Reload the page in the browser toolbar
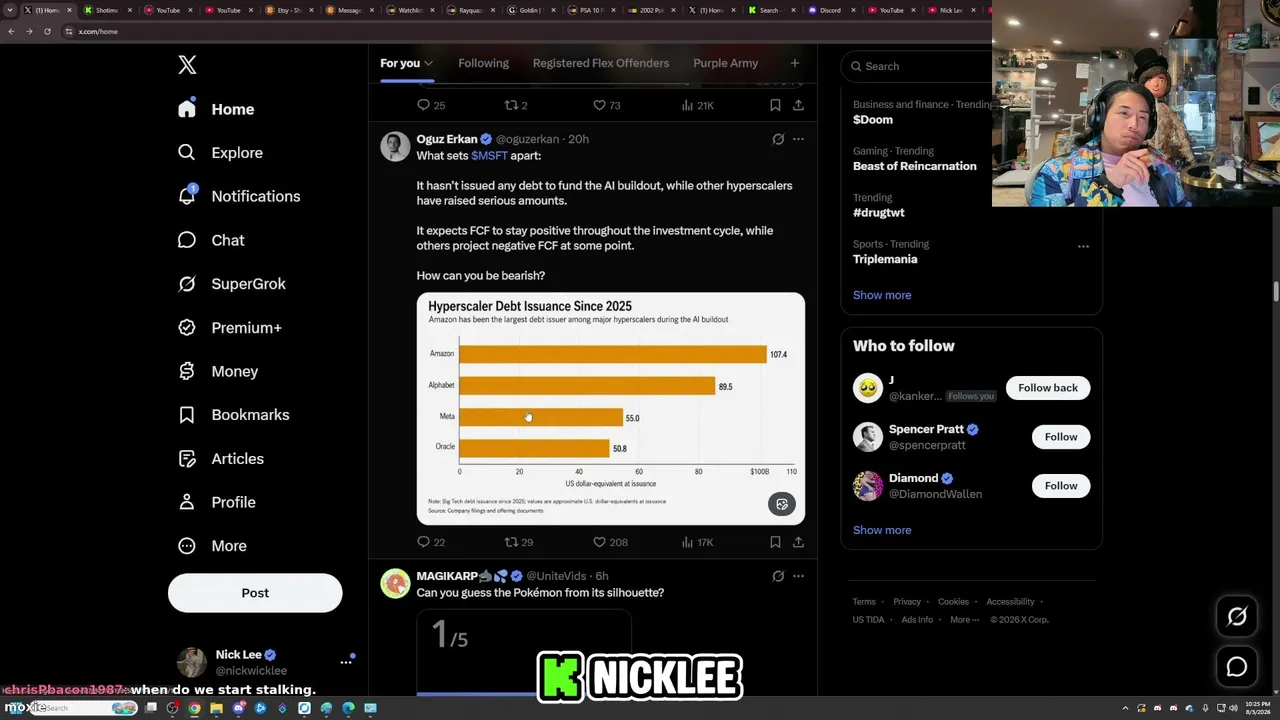1280x720 pixels. 47,31
